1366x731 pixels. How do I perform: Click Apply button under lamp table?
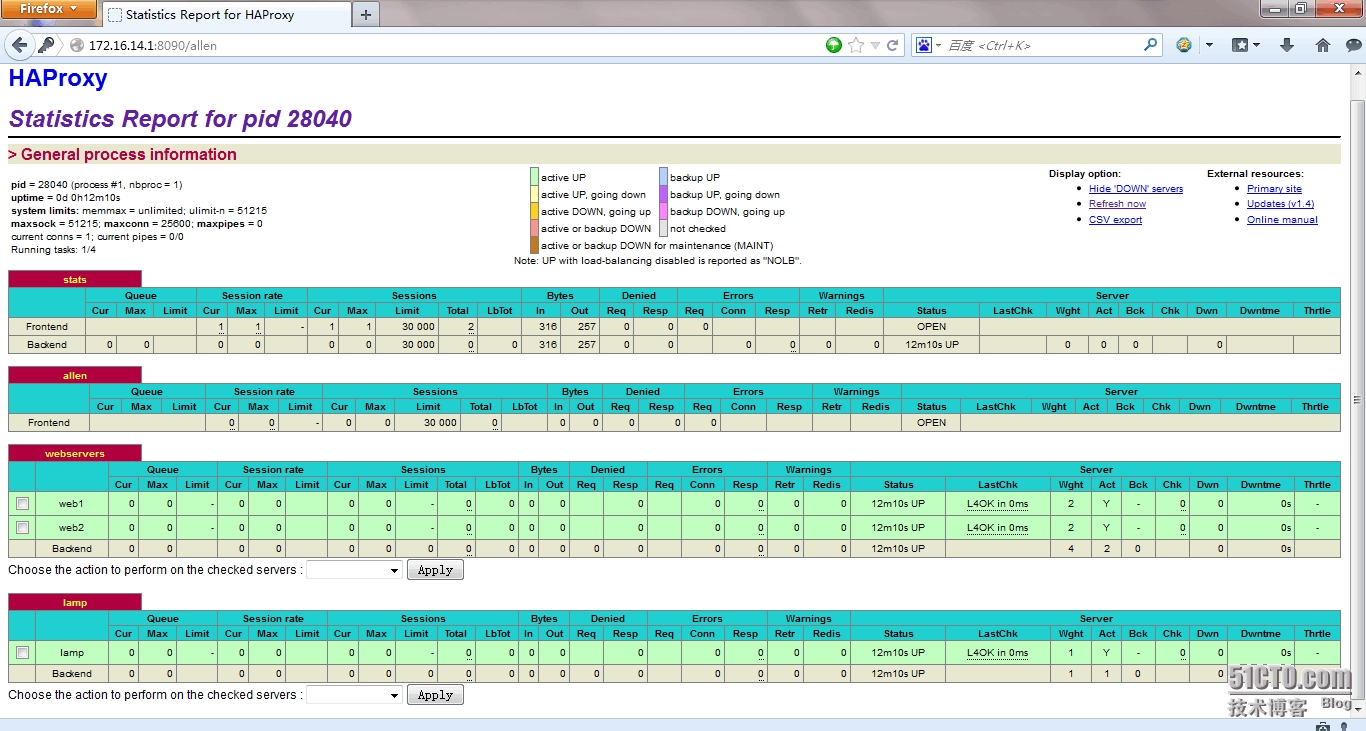click(435, 695)
